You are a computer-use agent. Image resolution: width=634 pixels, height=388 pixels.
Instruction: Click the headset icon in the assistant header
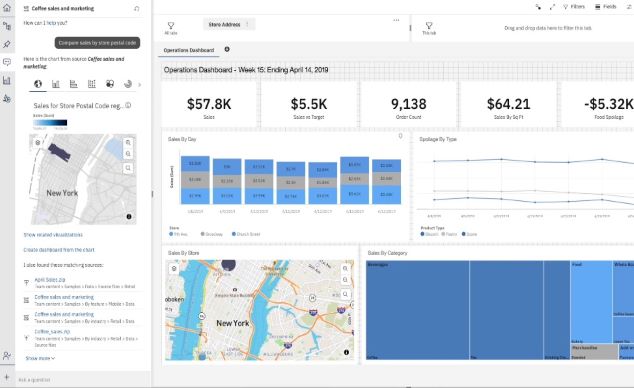pos(137,8)
